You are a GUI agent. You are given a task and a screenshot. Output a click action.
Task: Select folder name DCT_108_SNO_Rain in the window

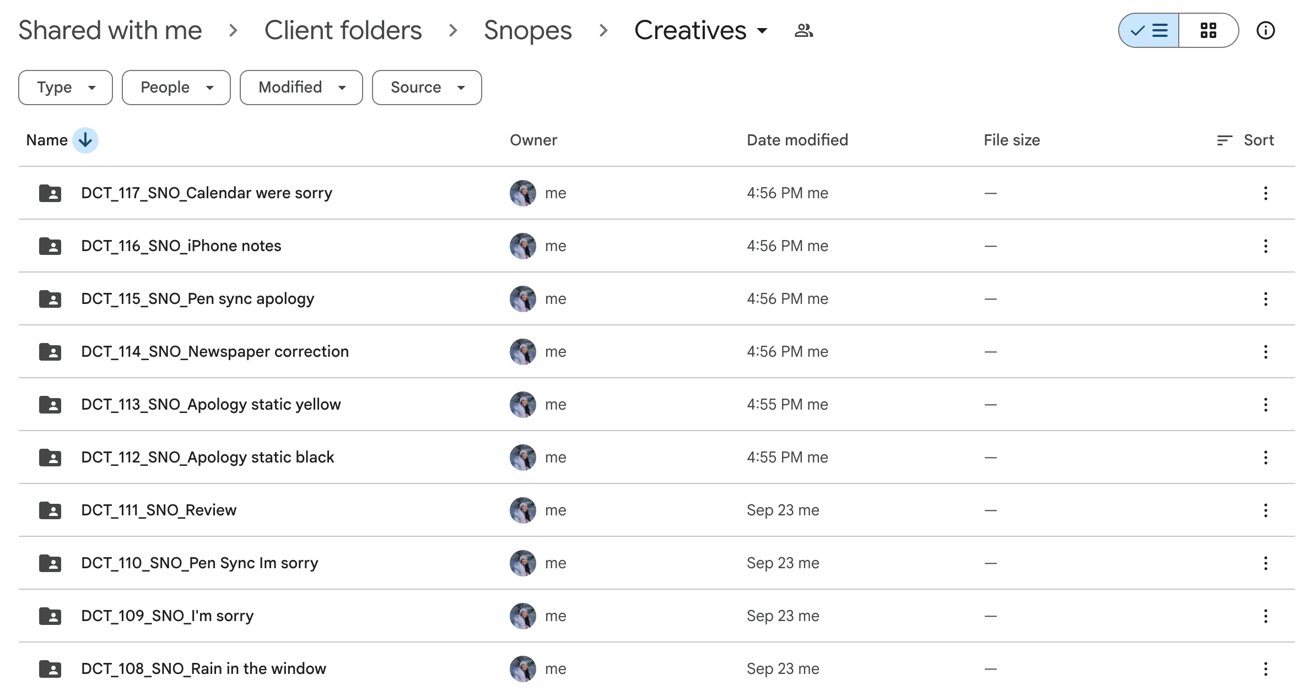pos(204,669)
